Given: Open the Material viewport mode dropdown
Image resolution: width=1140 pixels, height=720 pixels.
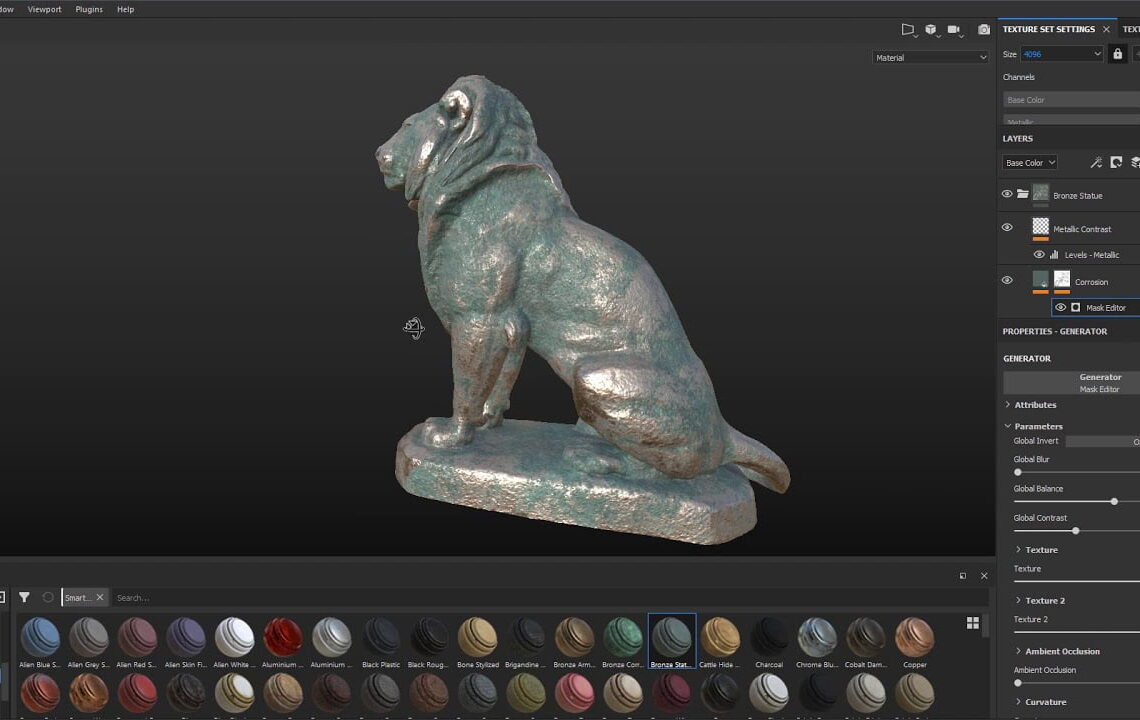Looking at the screenshot, I should 930,58.
